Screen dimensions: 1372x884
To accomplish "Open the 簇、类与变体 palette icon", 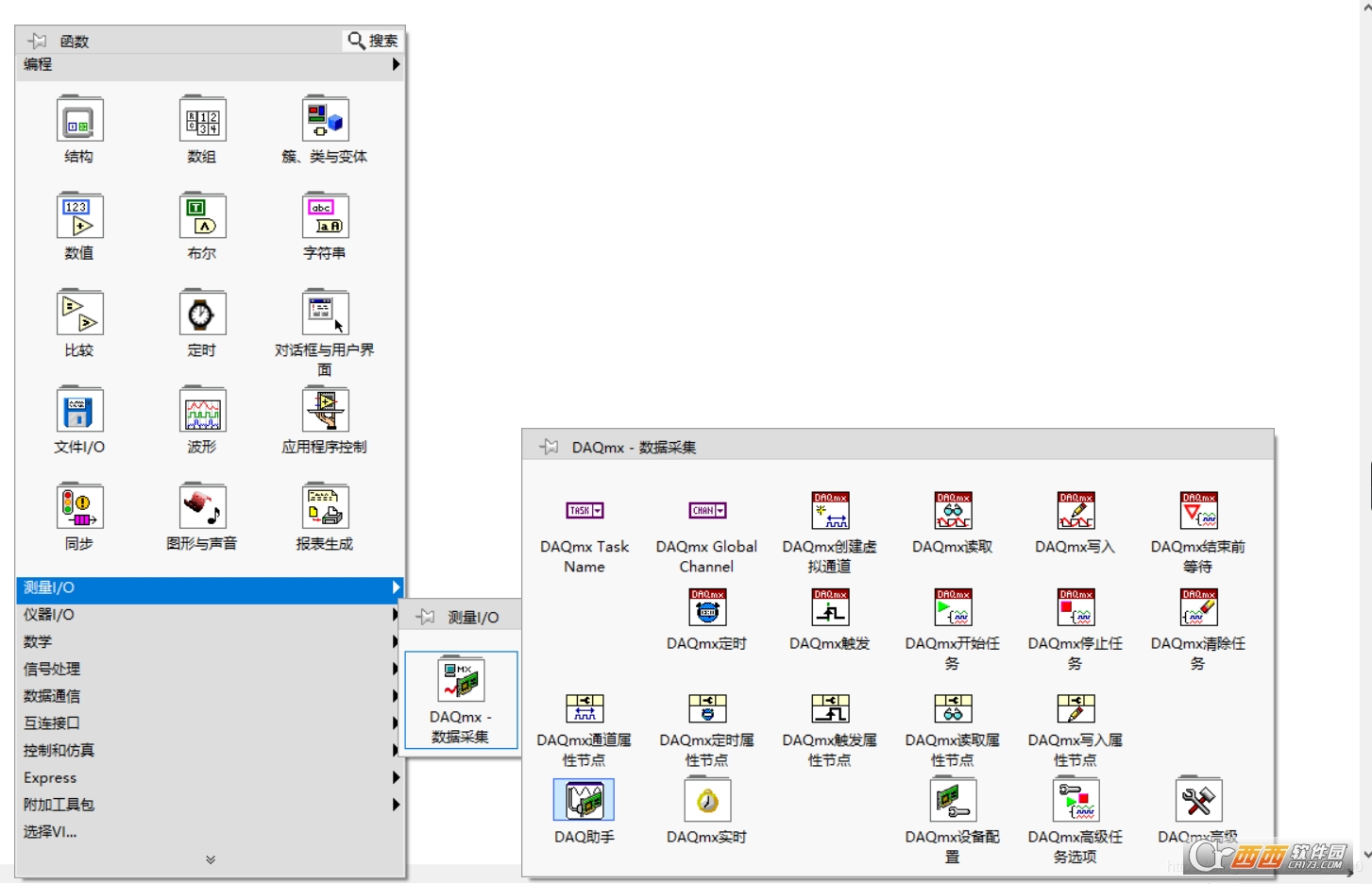I will point(326,120).
